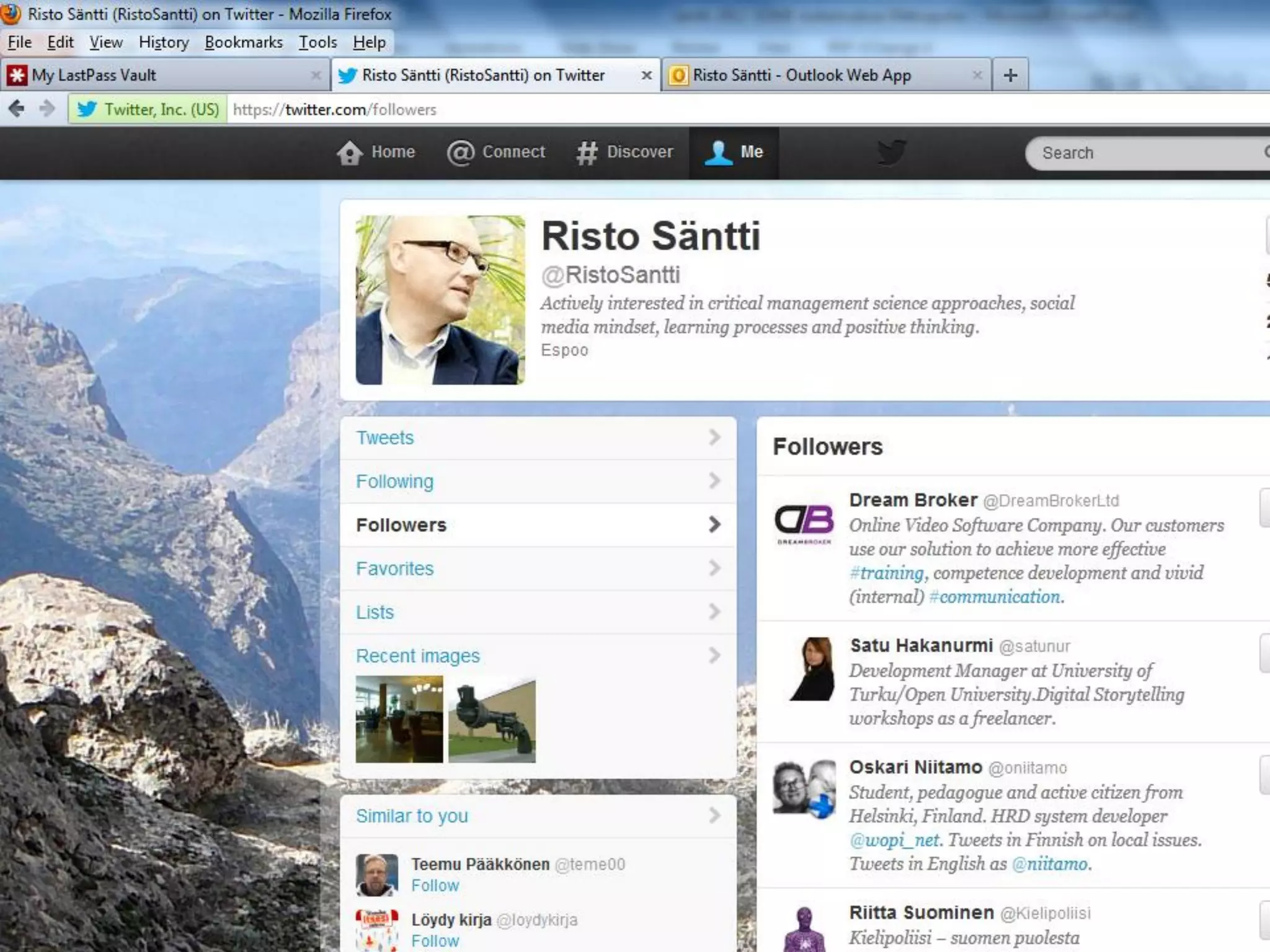This screenshot has height=952, width=1270.
Task: Expand the Similar to you chevron arrow
Action: click(714, 815)
